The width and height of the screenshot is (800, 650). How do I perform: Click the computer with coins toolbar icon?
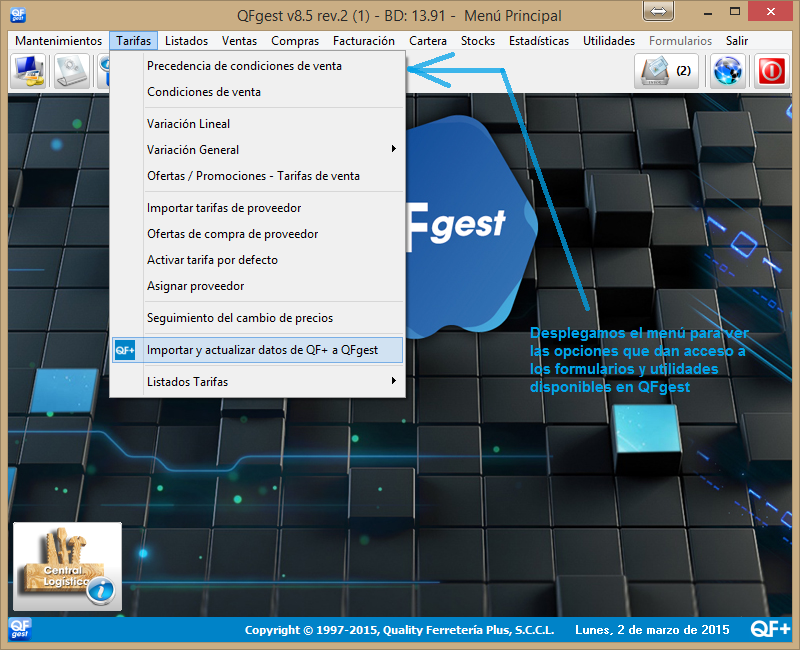(x=29, y=71)
